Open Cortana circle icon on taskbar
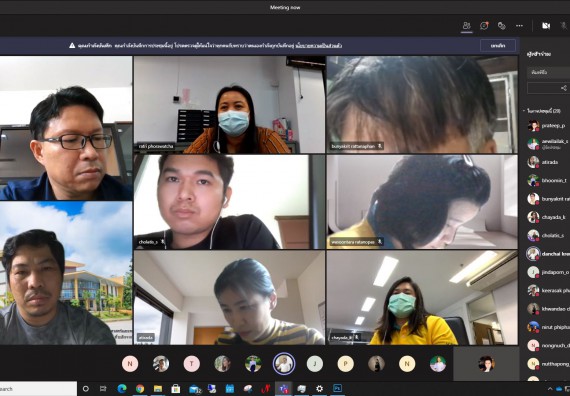The height and width of the screenshot is (396, 570). click(x=85, y=389)
